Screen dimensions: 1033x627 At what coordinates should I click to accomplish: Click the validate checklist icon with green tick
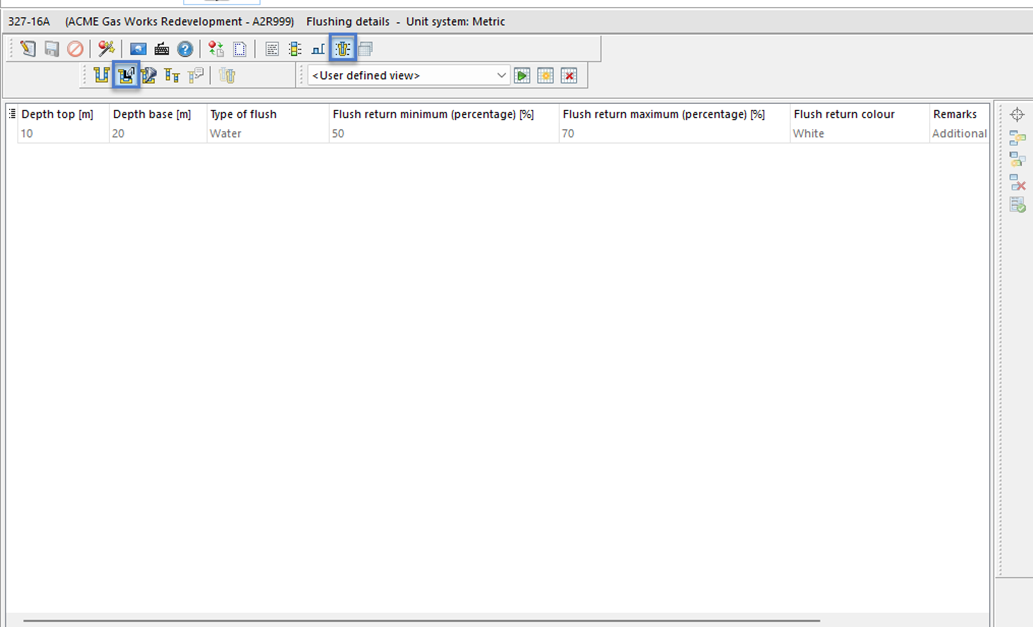click(x=1017, y=205)
